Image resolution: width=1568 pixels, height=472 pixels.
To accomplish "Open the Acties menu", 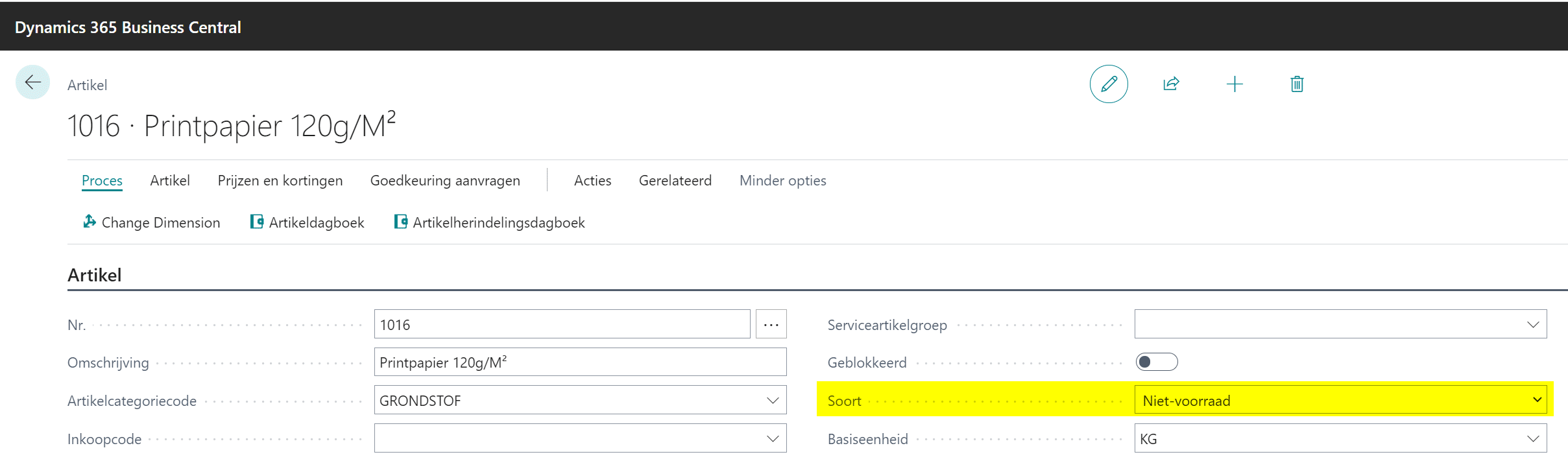I will pos(592,180).
